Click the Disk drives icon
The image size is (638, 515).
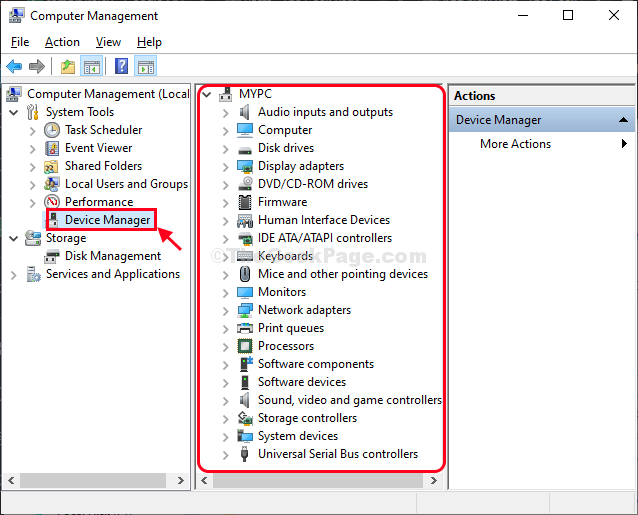click(x=245, y=149)
